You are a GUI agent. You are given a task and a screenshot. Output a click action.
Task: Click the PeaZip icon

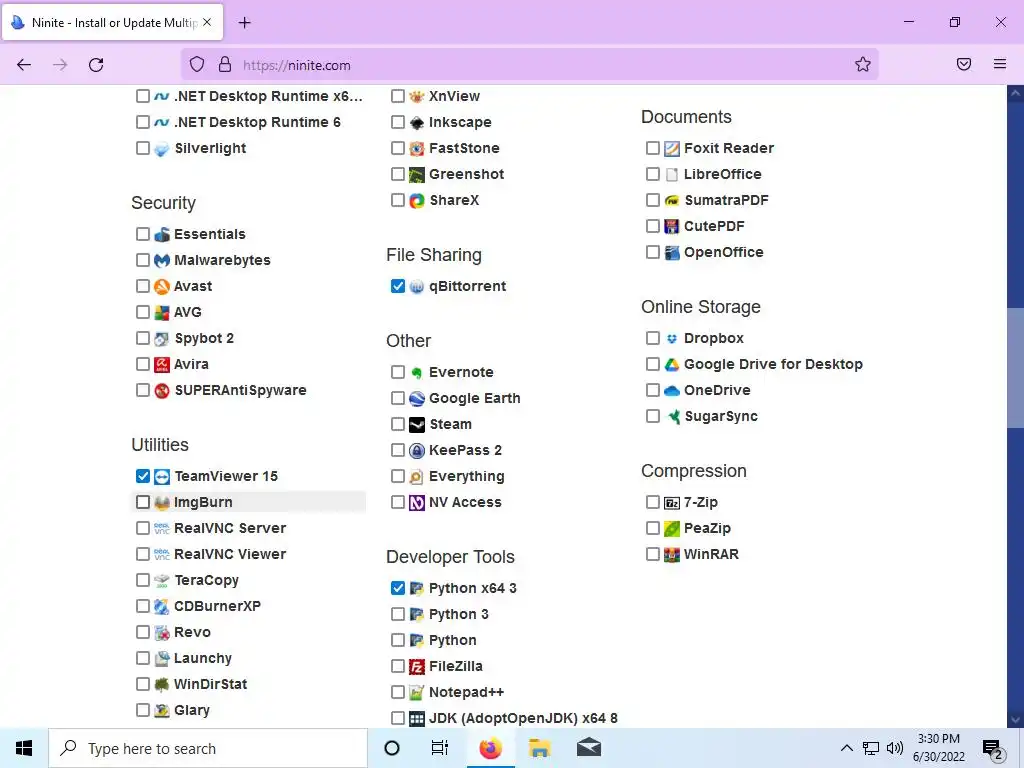[672, 528]
